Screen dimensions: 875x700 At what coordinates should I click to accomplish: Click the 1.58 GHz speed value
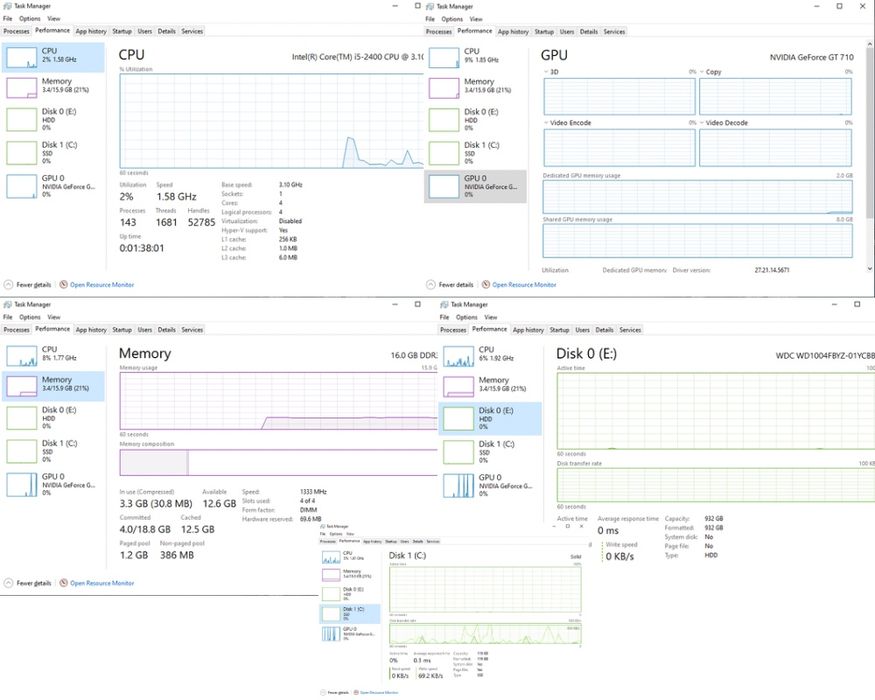click(176, 196)
